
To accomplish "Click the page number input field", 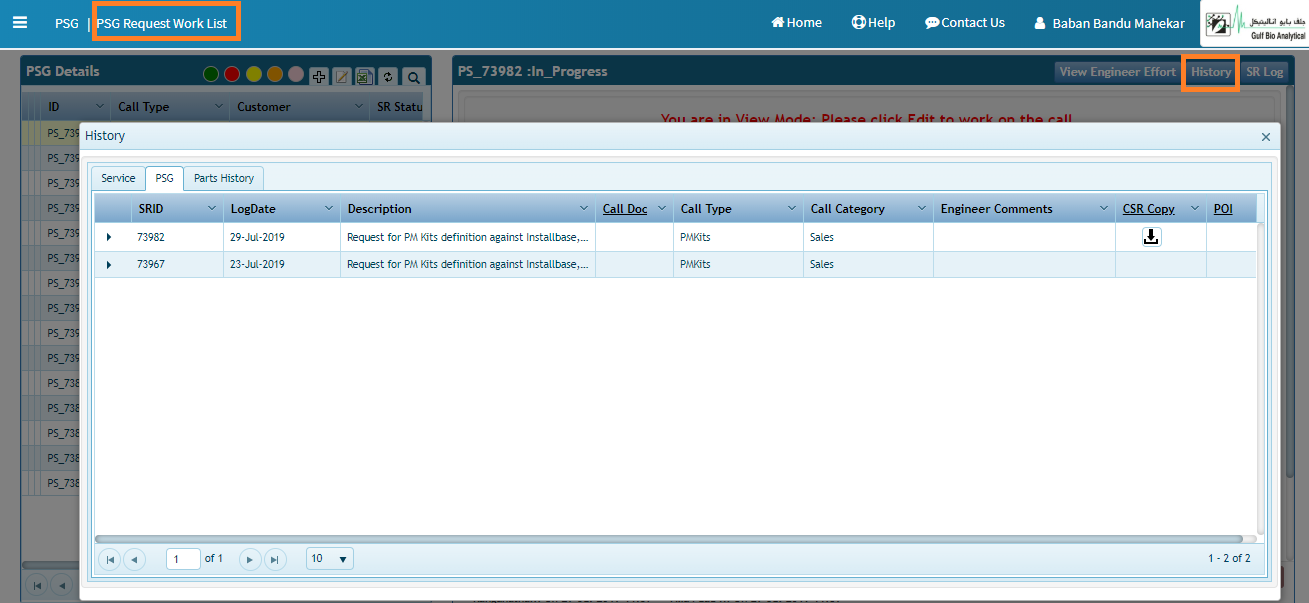I will [184, 559].
